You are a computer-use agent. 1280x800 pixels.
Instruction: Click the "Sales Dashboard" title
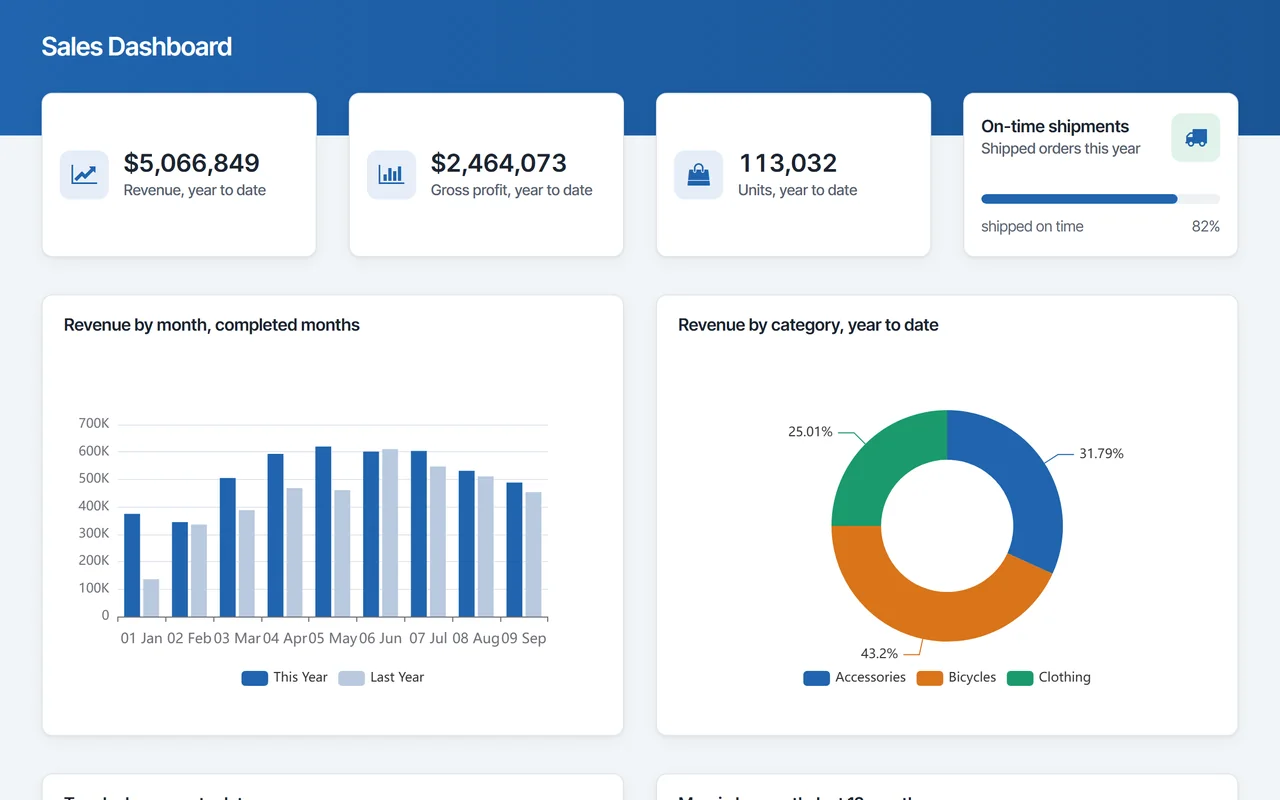click(x=137, y=47)
